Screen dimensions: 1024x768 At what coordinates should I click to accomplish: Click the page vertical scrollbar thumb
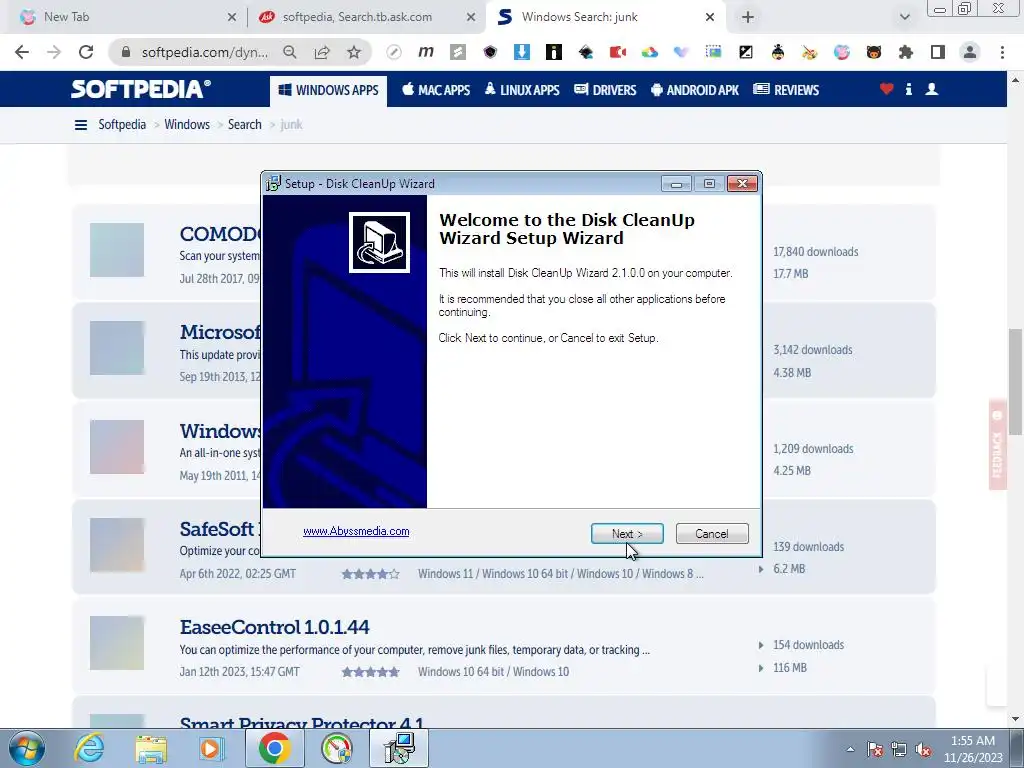click(1016, 381)
